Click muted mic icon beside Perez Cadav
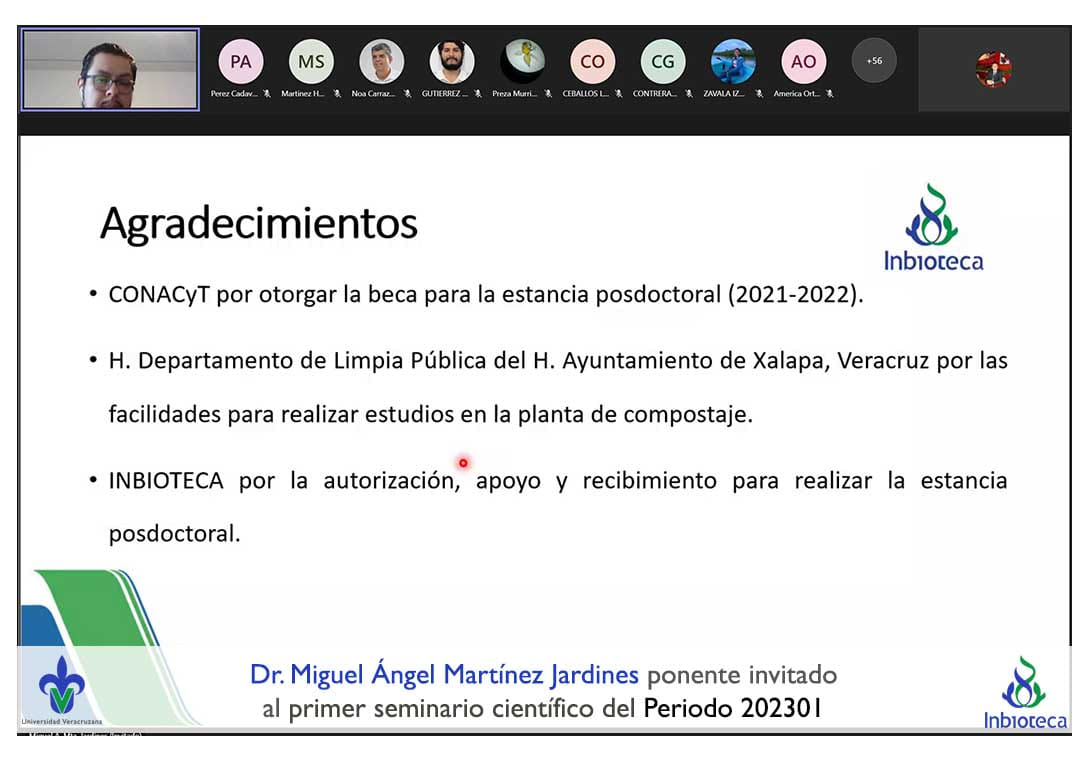Viewport: 1090px width, 760px height. tap(267, 94)
